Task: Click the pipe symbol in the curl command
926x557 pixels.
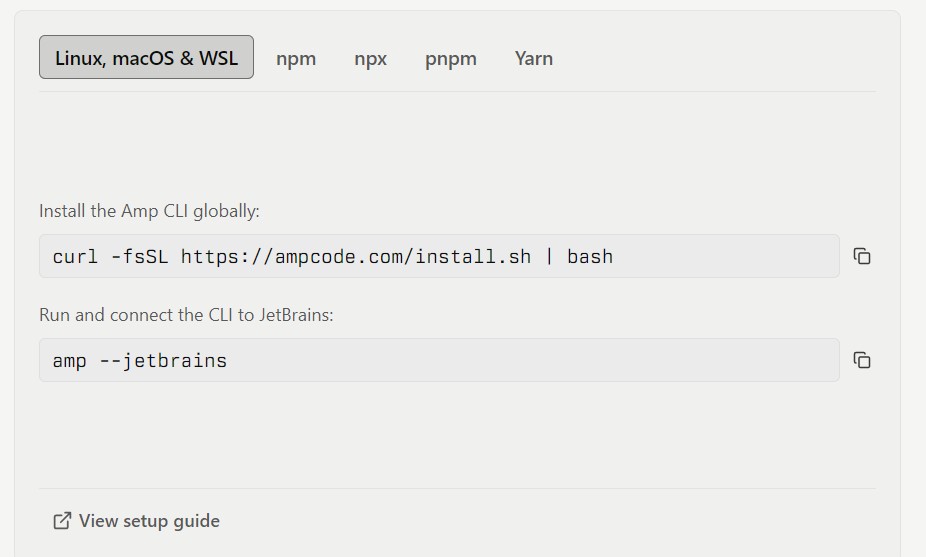Action: [x=549, y=257]
